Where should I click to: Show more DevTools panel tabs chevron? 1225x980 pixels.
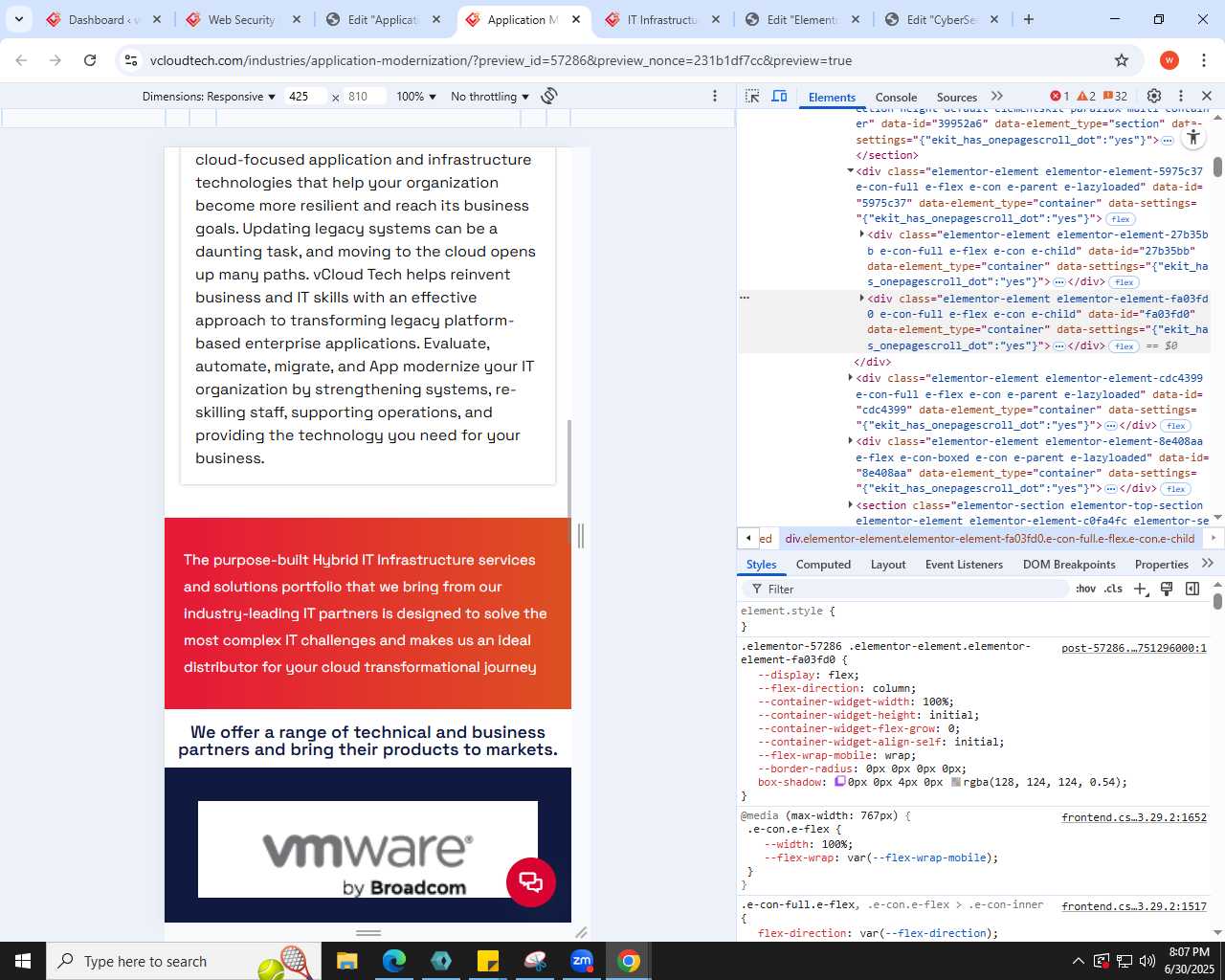(x=997, y=96)
